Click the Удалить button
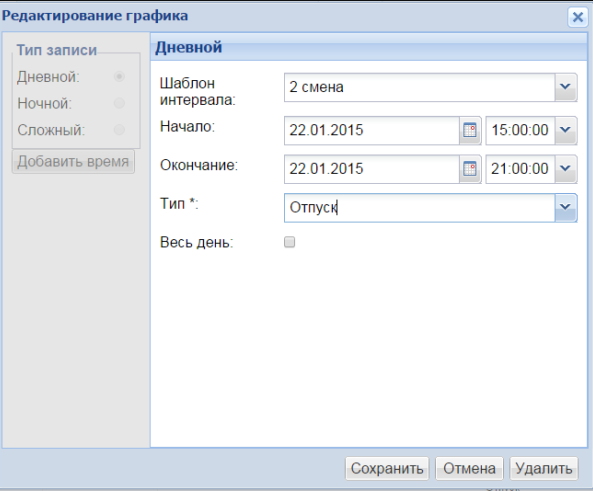 [x=544, y=469]
